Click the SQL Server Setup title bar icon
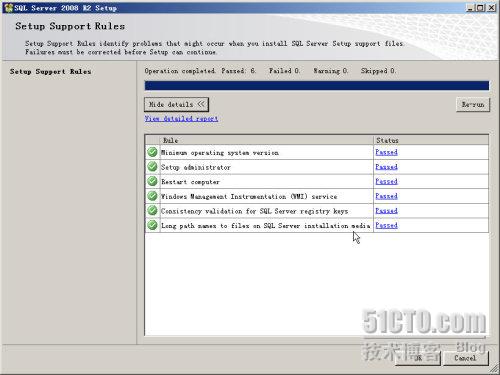500x375 pixels. (x=8, y=8)
